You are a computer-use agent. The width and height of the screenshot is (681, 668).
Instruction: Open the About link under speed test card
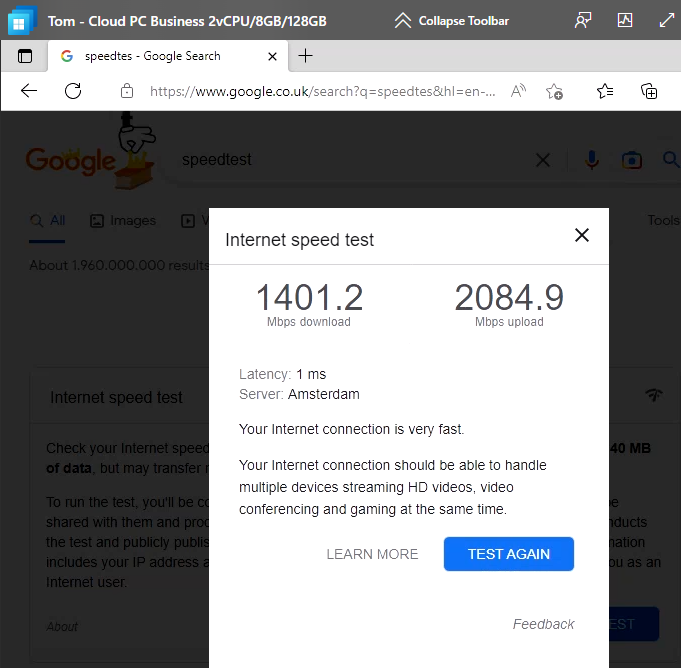pyautogui.click(x=62, y=626)
